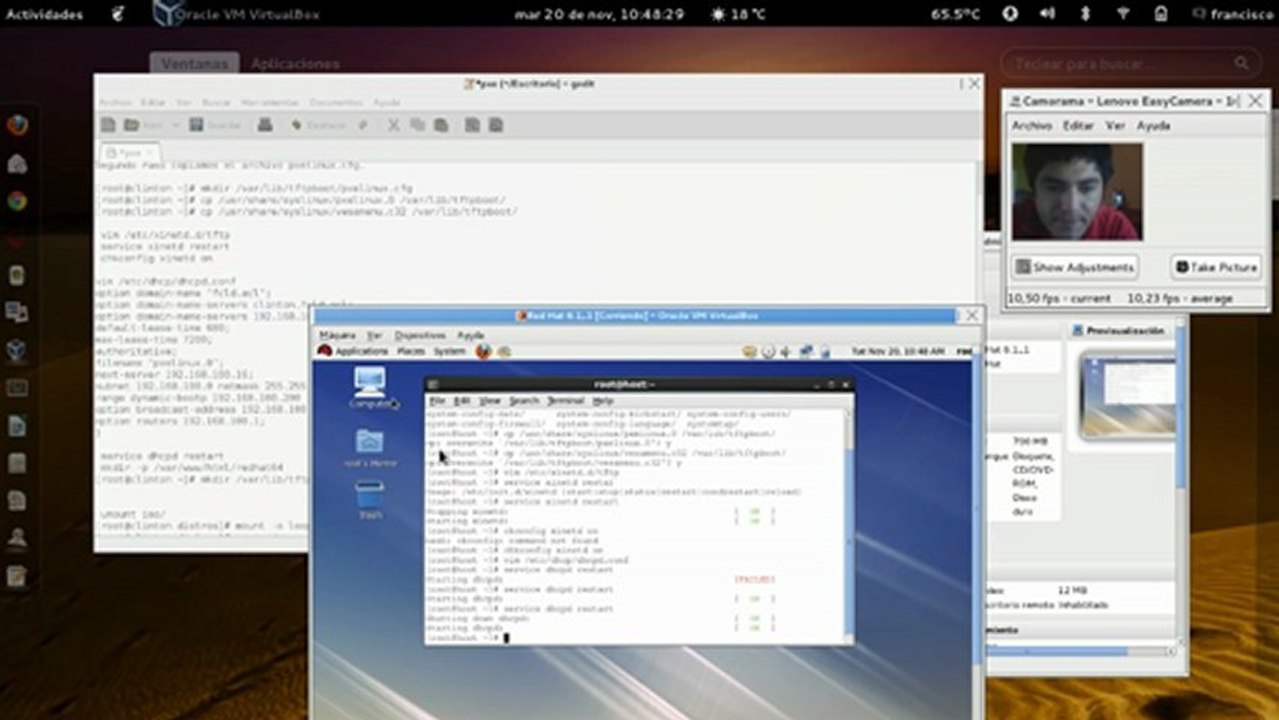The width and height of the screenshot is (1279, 720).
Task: Click the Teclear para buscar search field
Action: click(1130, 63)
